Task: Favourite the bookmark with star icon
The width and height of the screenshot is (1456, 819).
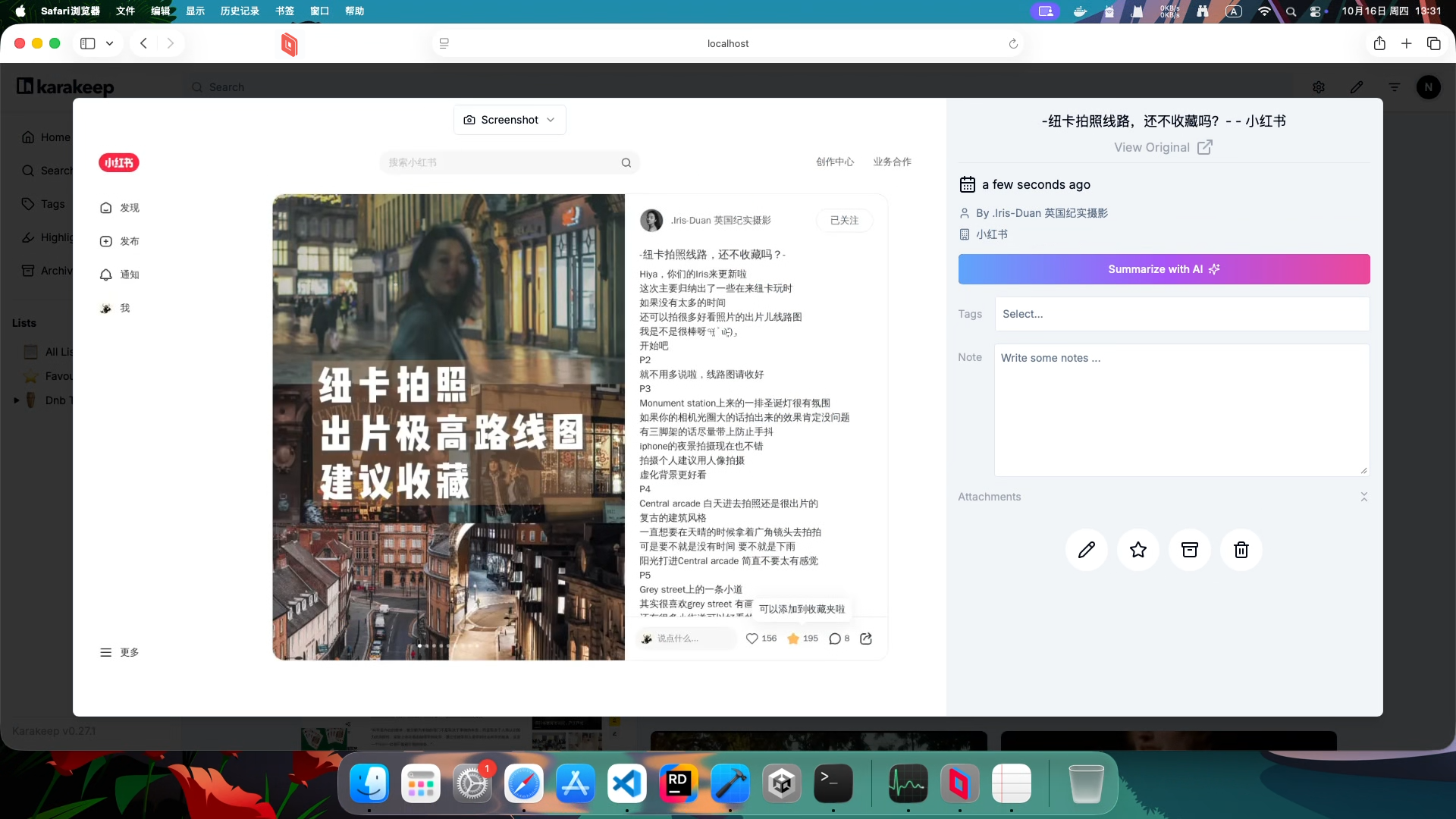Action: pyautogui.click(x=1137, y=550)
